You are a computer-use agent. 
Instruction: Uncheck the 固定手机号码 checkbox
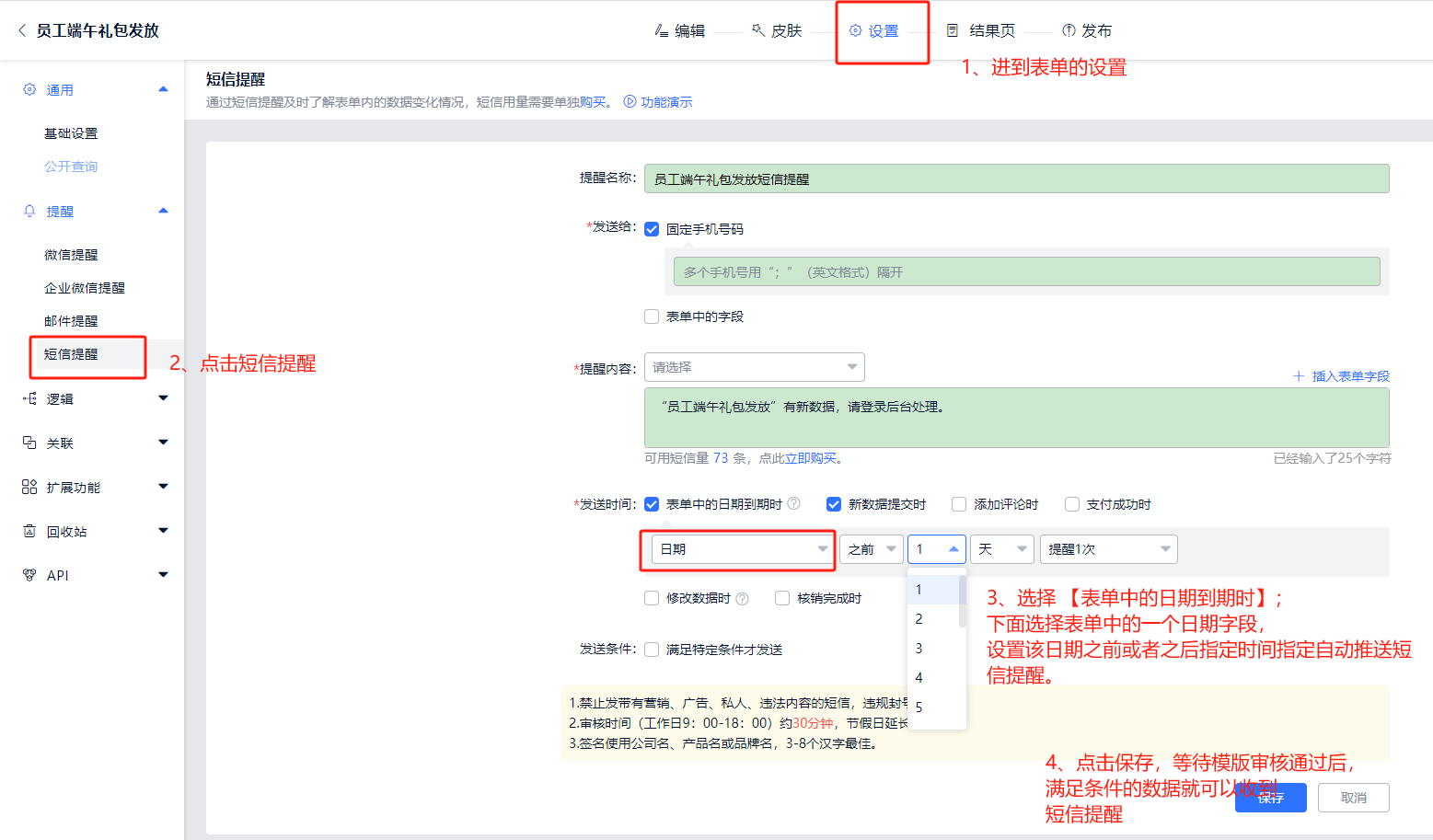click(x=652, y=229)
